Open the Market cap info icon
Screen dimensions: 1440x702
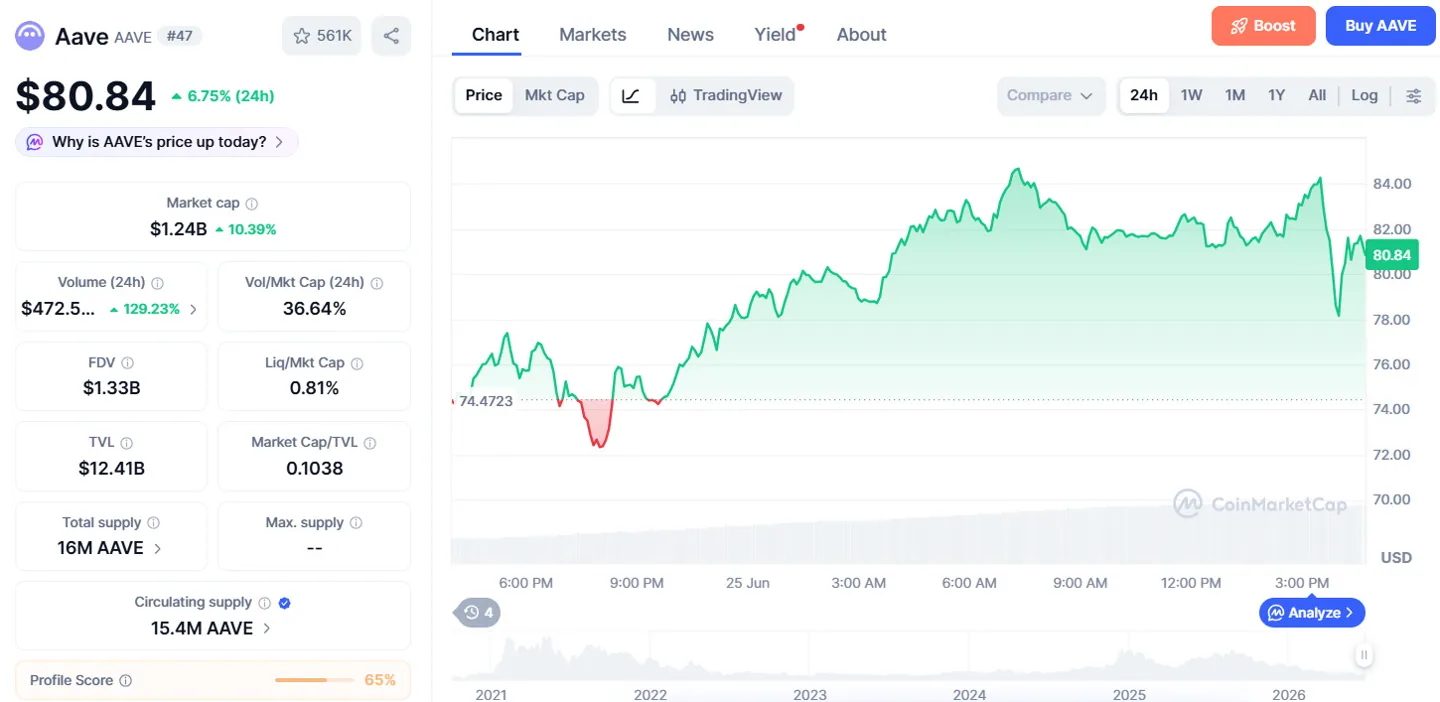coord(252,203)
